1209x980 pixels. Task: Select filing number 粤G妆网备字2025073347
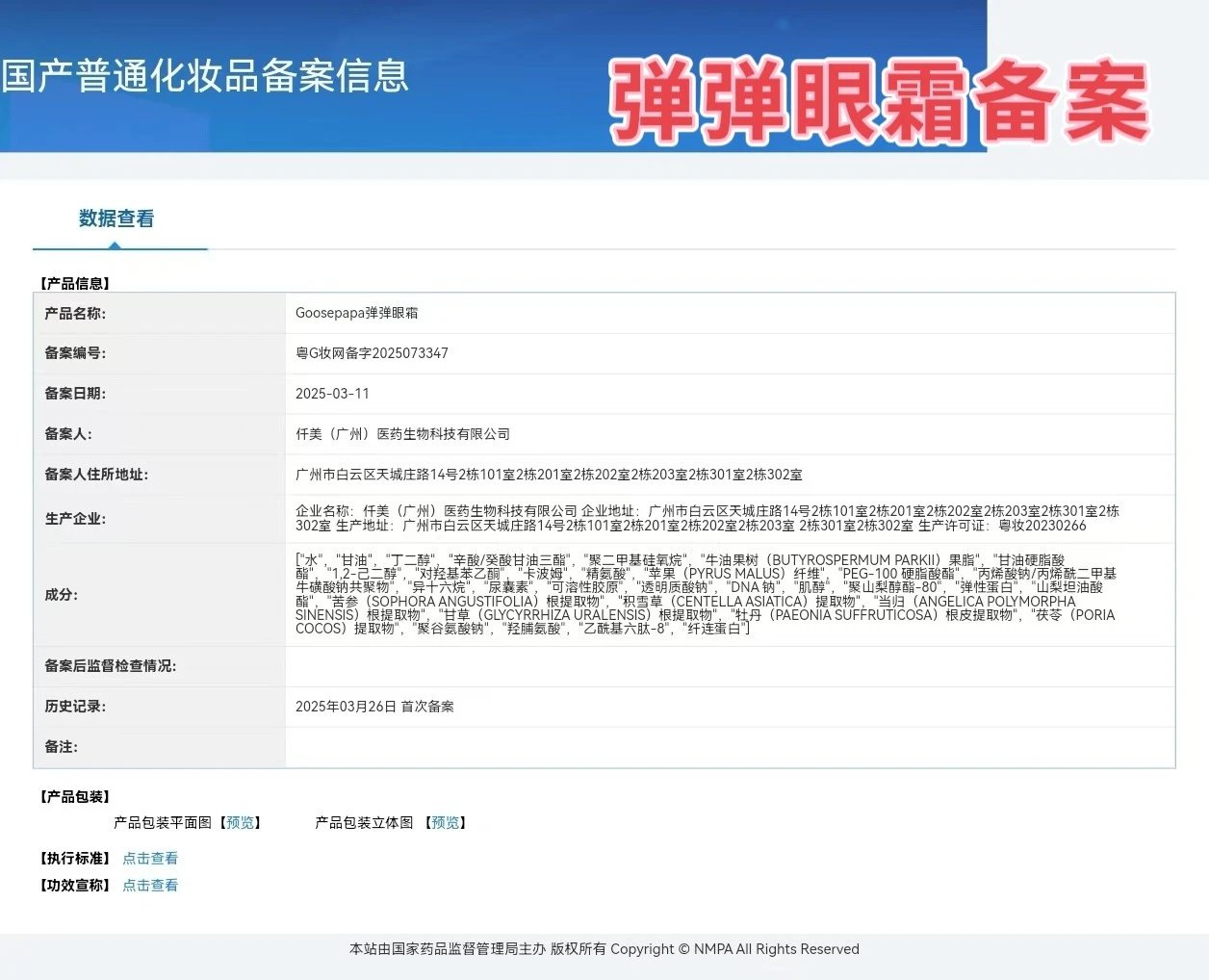pyautogui.click(x=372, y=353)
